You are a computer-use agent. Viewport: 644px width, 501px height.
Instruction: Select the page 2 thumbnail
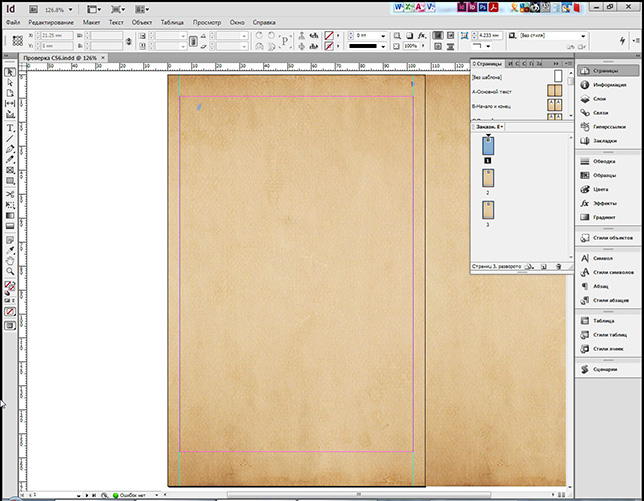[x=489, y=178]
